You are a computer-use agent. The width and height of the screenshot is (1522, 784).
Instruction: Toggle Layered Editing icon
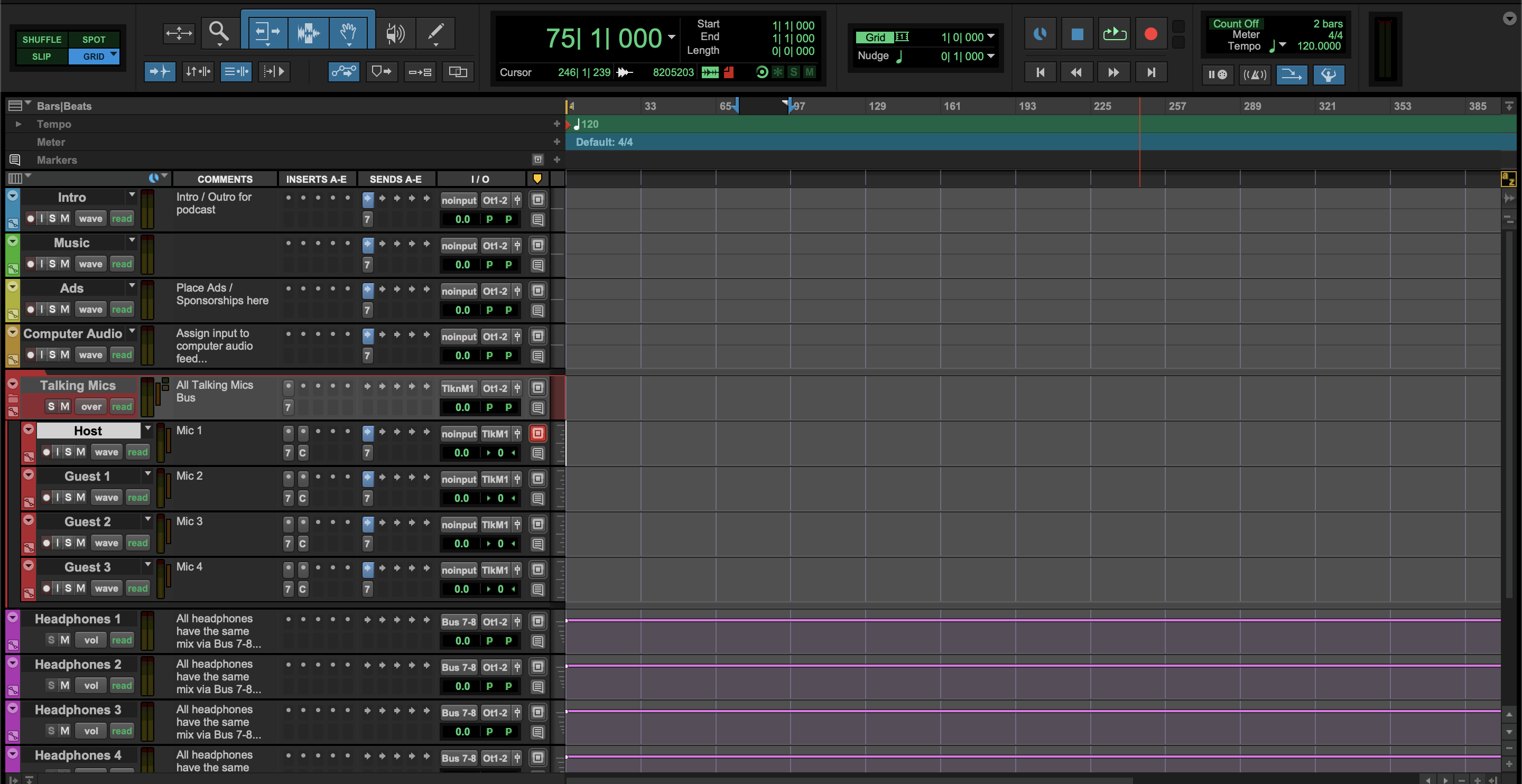pyautogui.click(x=458, y=72)
